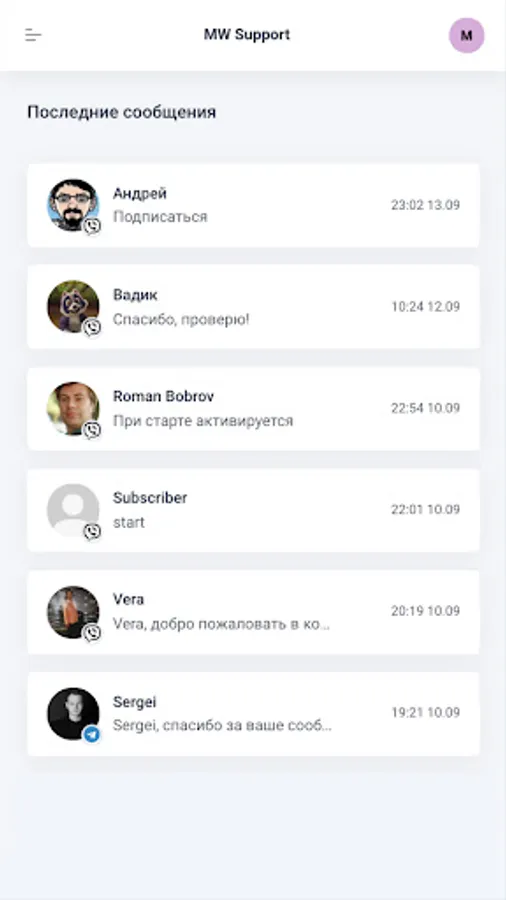Screen dimensions: 506x900
Task: Open Vera's welcome message preview
Action: click(x=221, y=624)
